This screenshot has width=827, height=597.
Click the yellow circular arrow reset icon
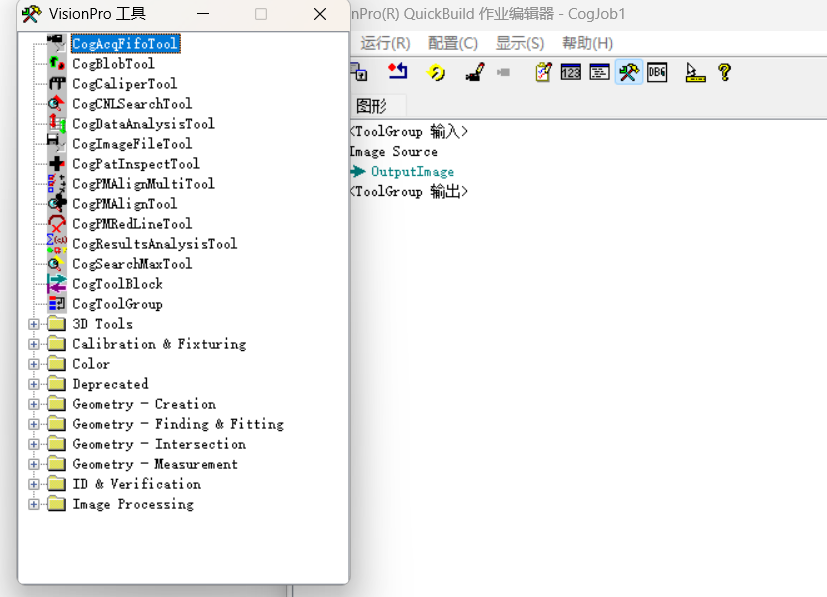436,72
